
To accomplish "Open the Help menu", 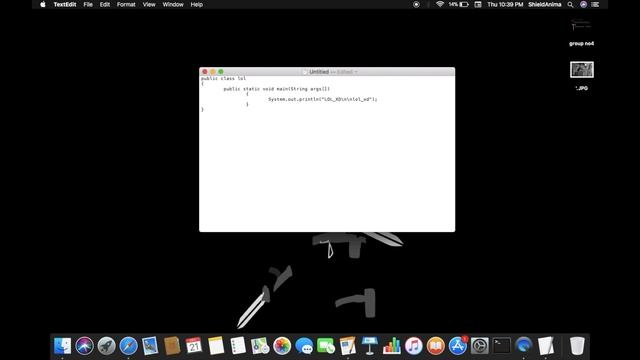I will pos(197,4).
